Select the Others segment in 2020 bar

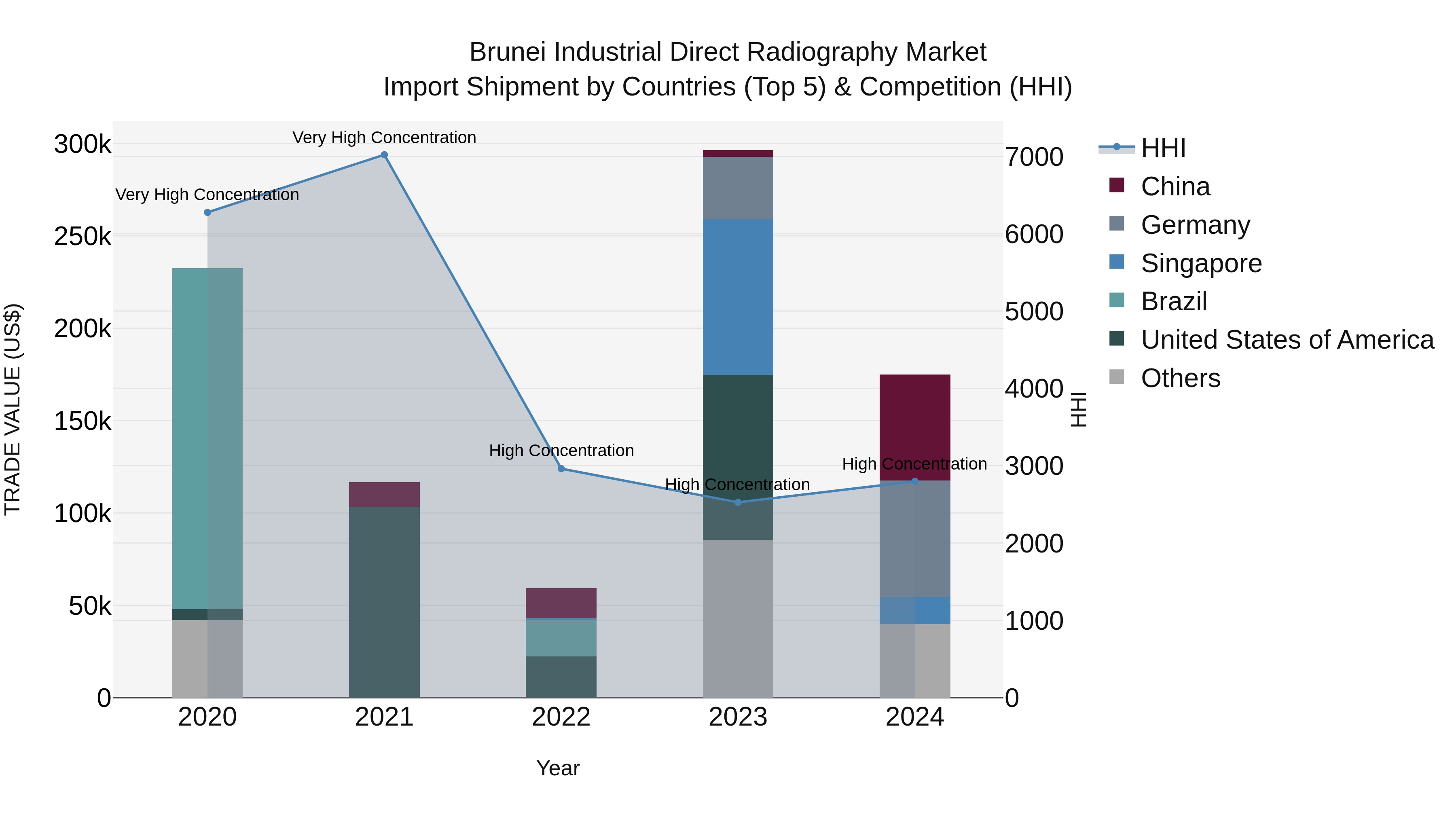(x=207, y=659)
